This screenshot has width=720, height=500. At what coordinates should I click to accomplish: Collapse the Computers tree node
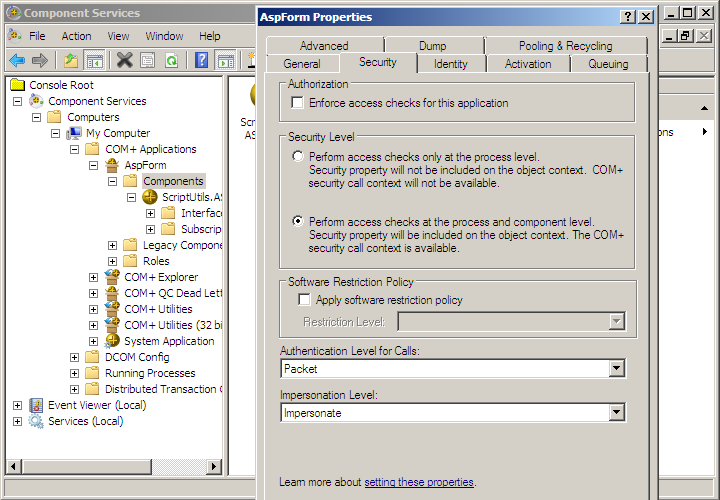[x=36, y=118]
